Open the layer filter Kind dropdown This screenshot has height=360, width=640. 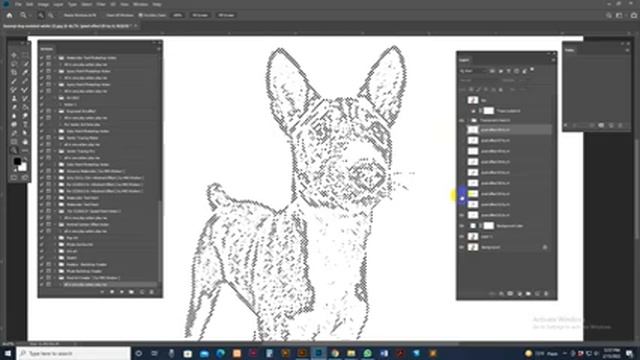tap(473, 71)
